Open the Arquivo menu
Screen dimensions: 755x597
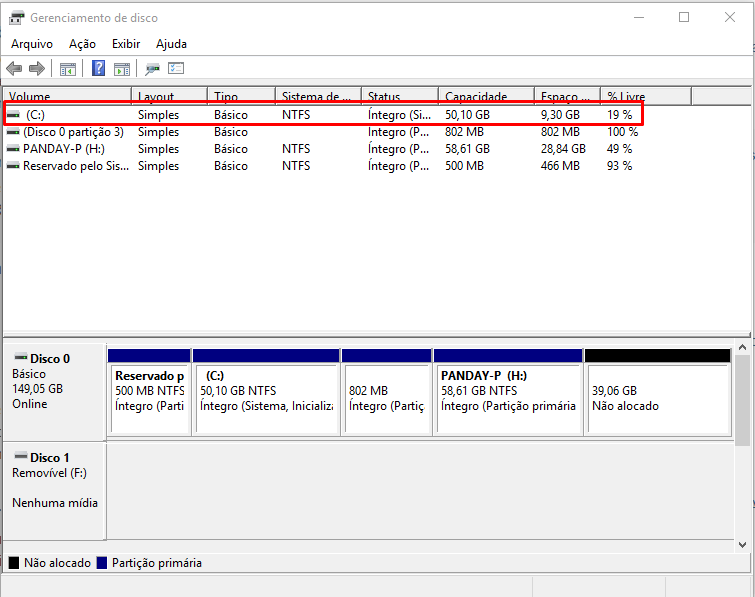pyautogui.click(x=32, y=44)
